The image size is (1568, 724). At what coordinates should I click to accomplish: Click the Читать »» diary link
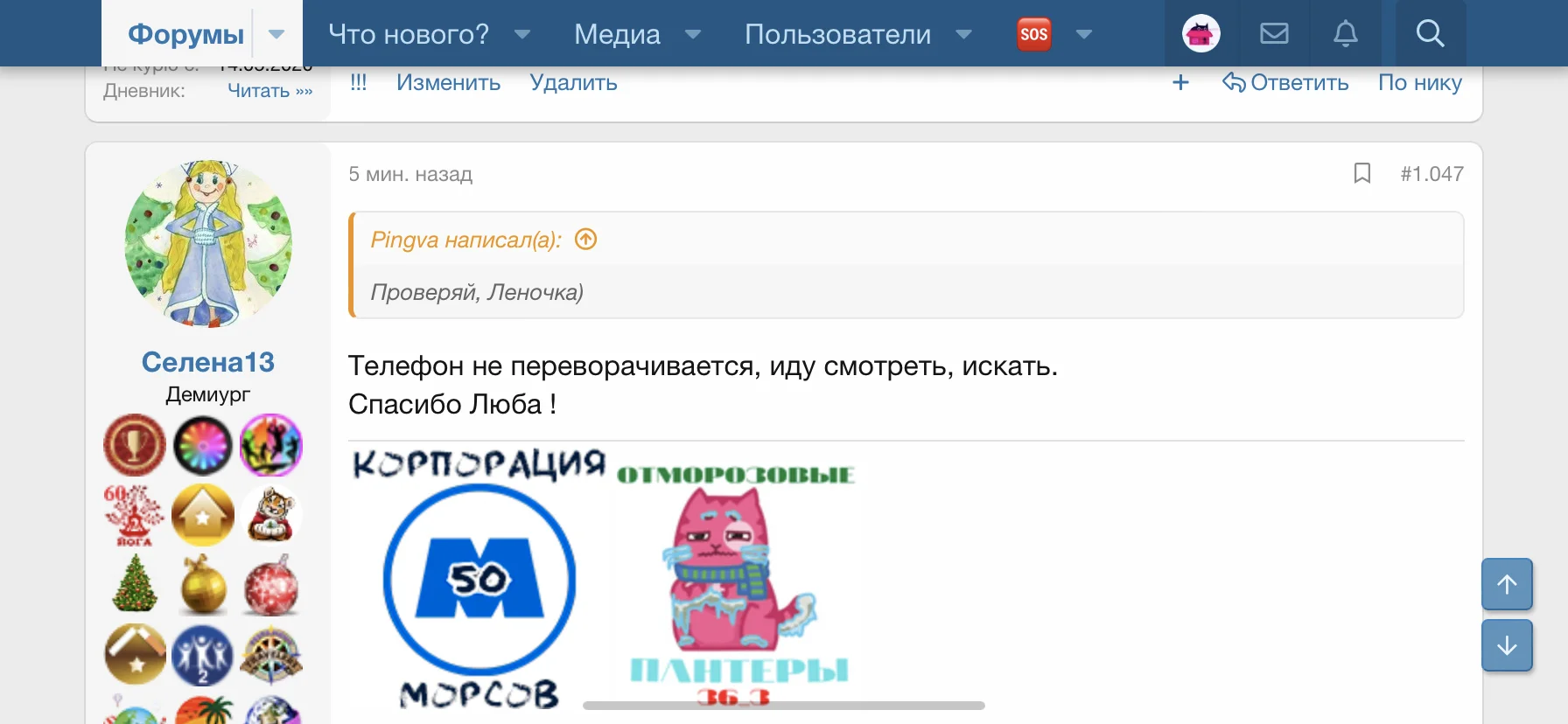tap(269, 91)
